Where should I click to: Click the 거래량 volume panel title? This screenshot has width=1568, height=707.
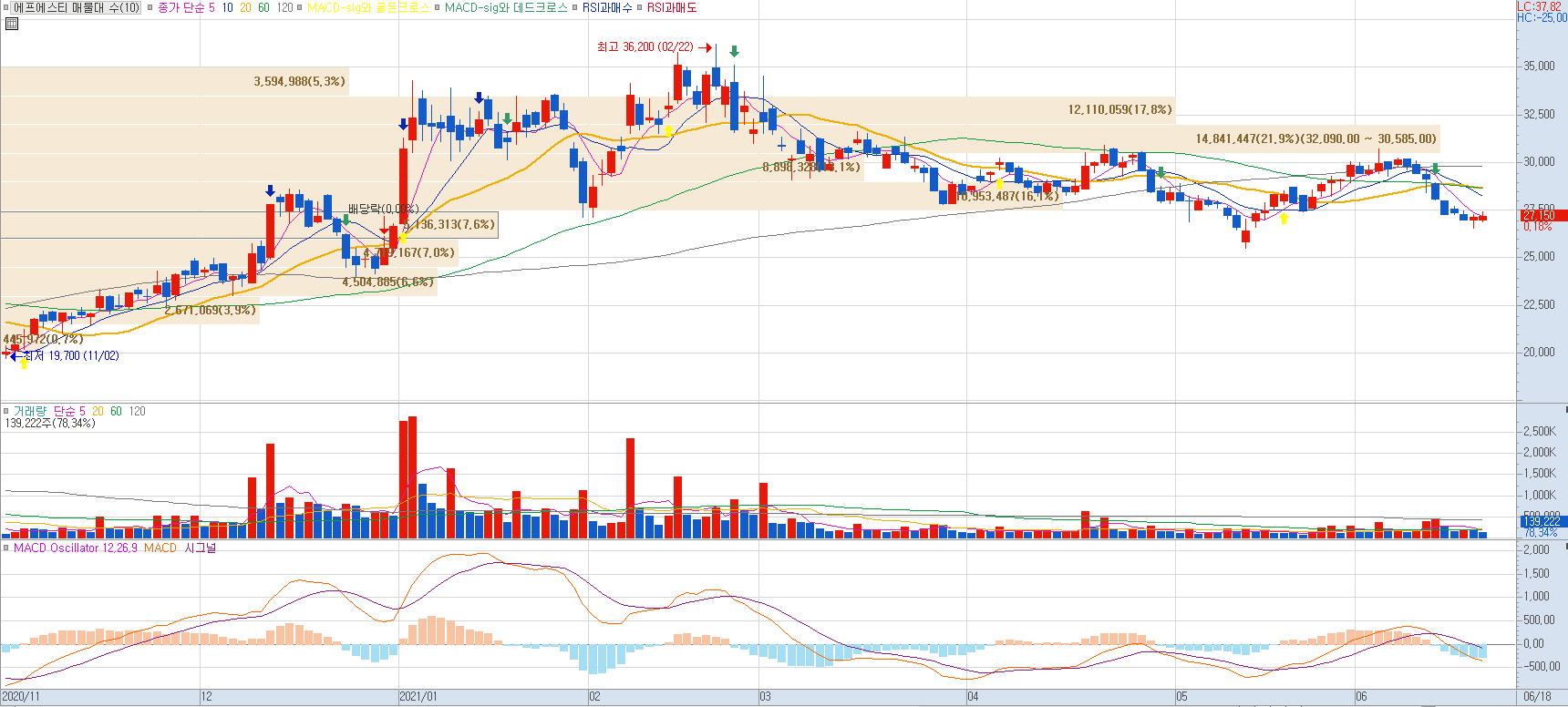[29, 411]
